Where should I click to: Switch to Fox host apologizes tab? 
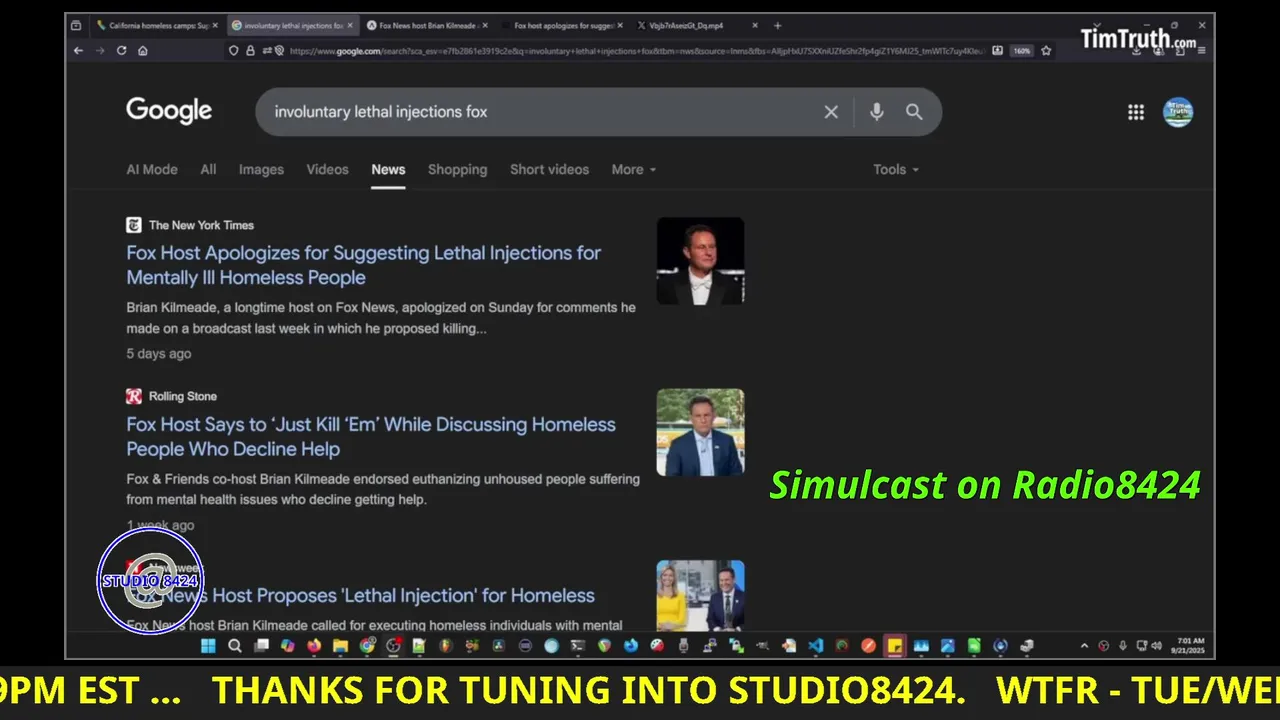pyautogui.click(x=562, y=25)
